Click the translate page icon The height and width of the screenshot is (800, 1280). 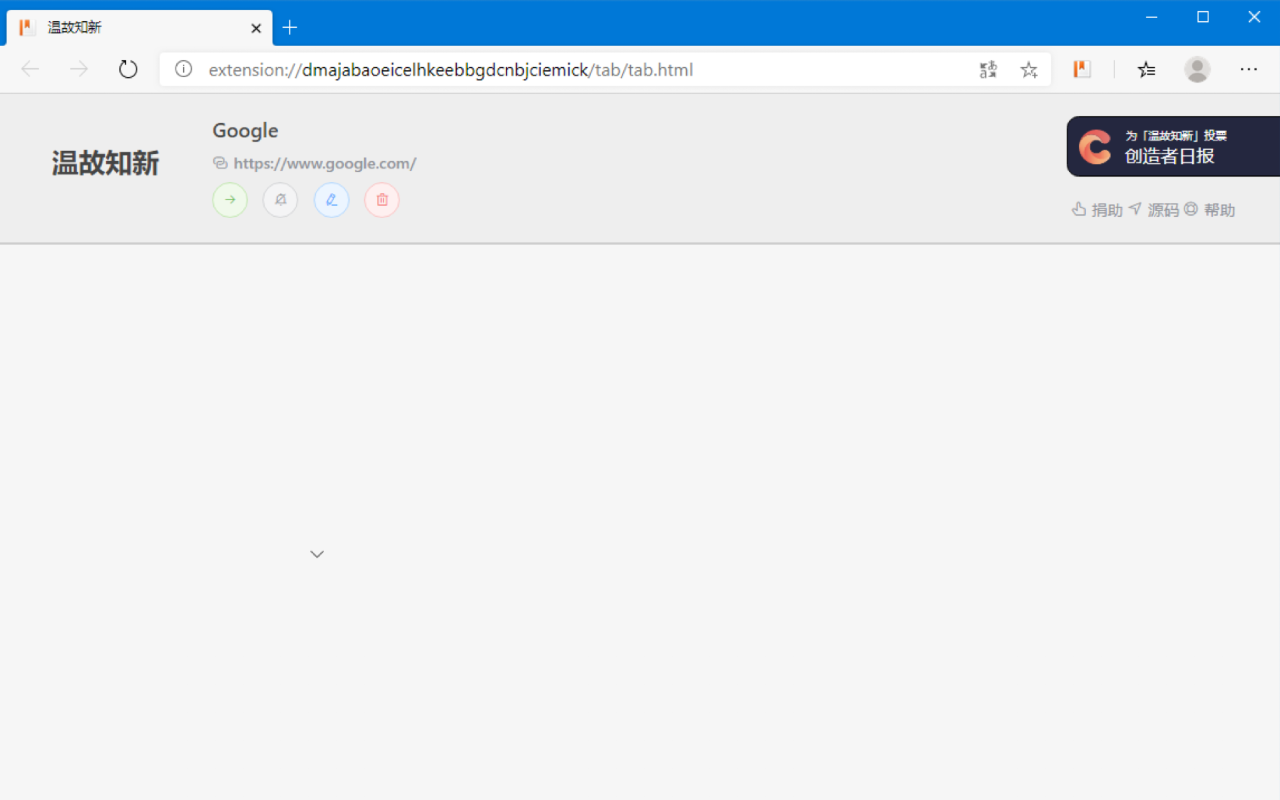pyautogui.click(x=988, y=69)
